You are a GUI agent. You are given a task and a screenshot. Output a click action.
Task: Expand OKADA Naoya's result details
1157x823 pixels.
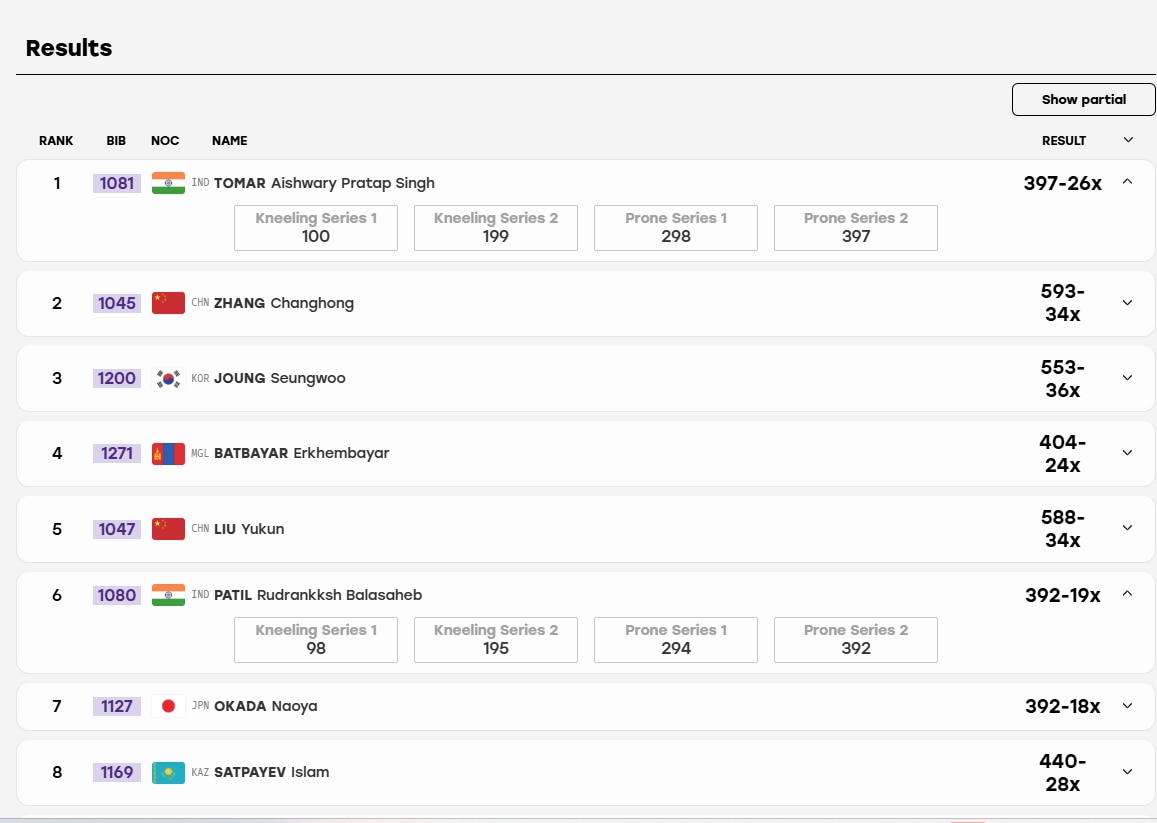click(x=1127, y=706)
